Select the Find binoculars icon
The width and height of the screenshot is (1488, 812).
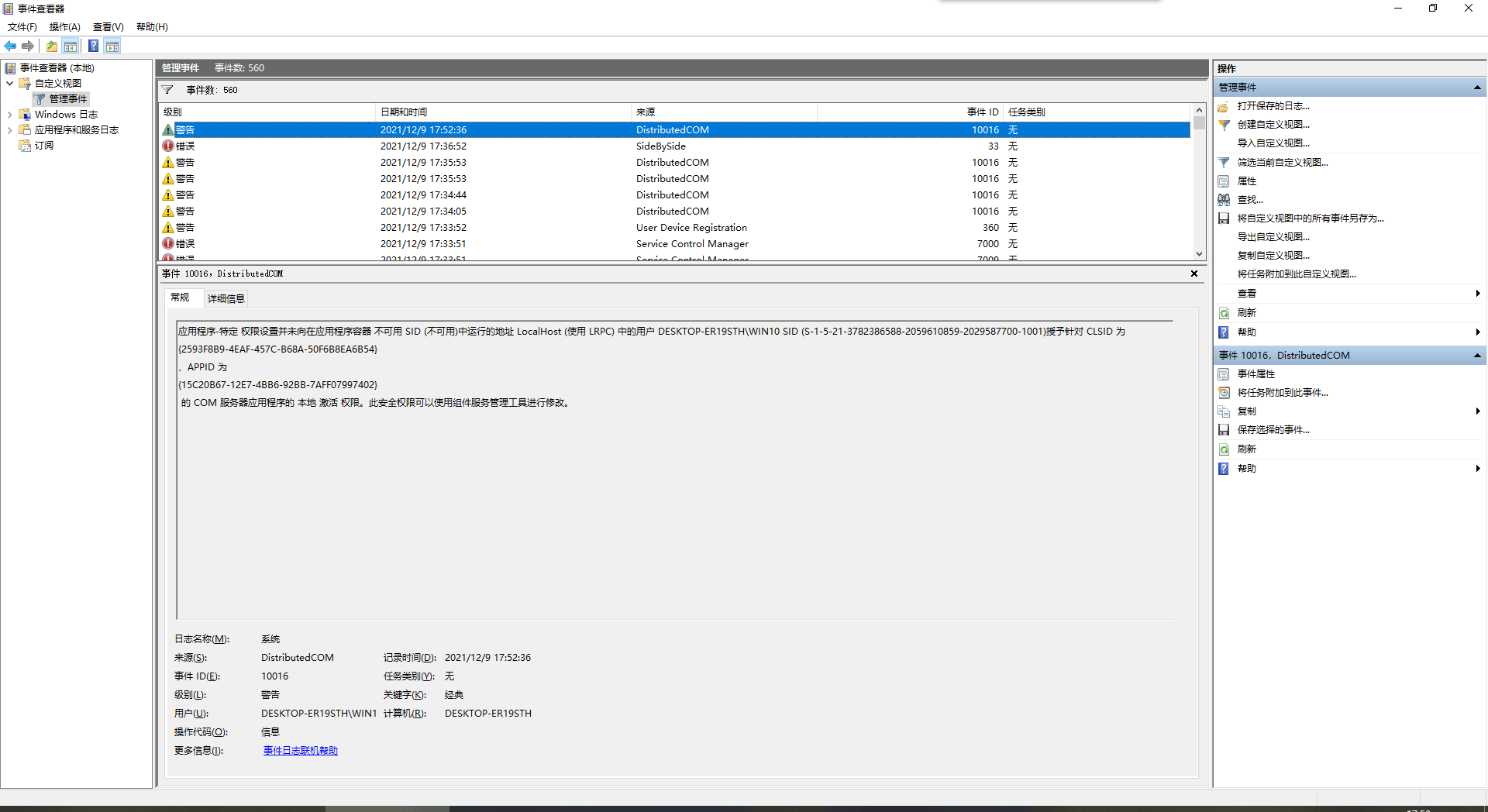click(1224, 200)
